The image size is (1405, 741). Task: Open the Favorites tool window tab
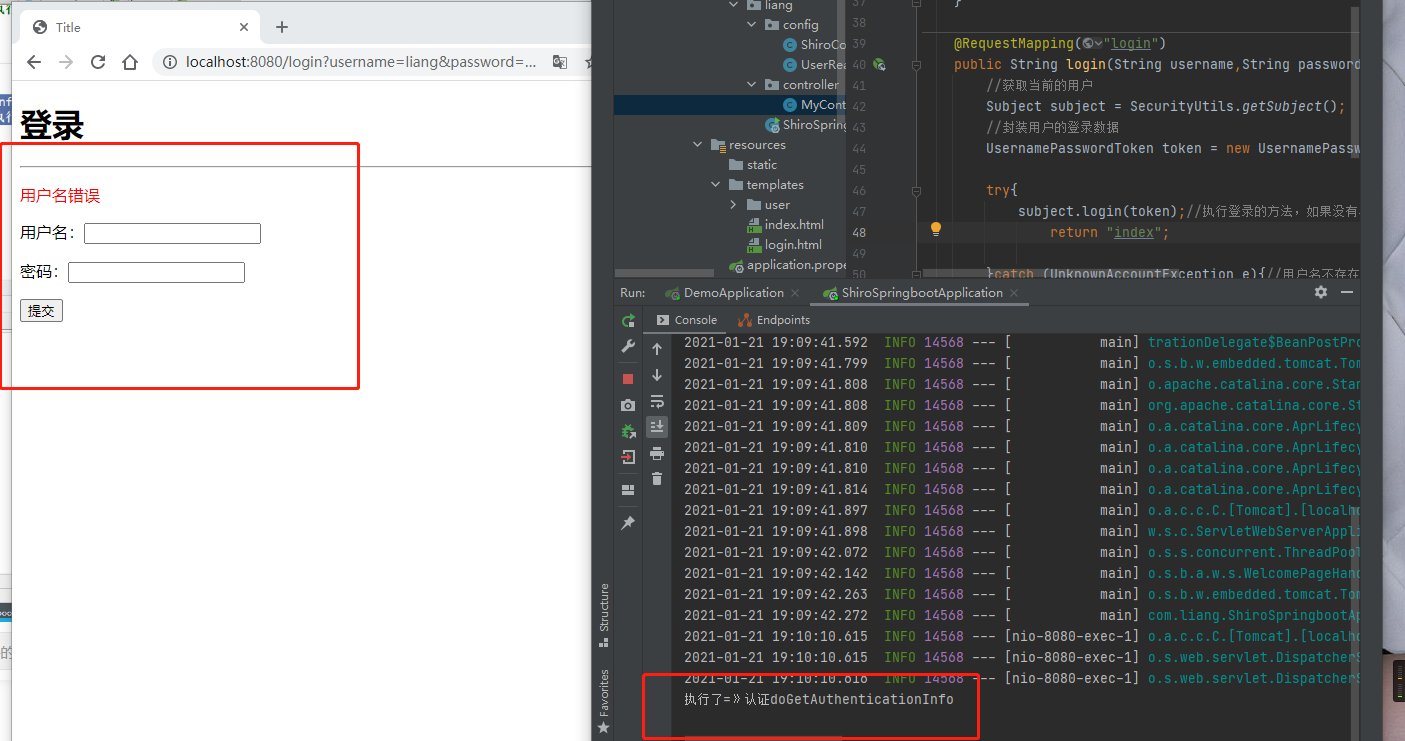(603, 700)
